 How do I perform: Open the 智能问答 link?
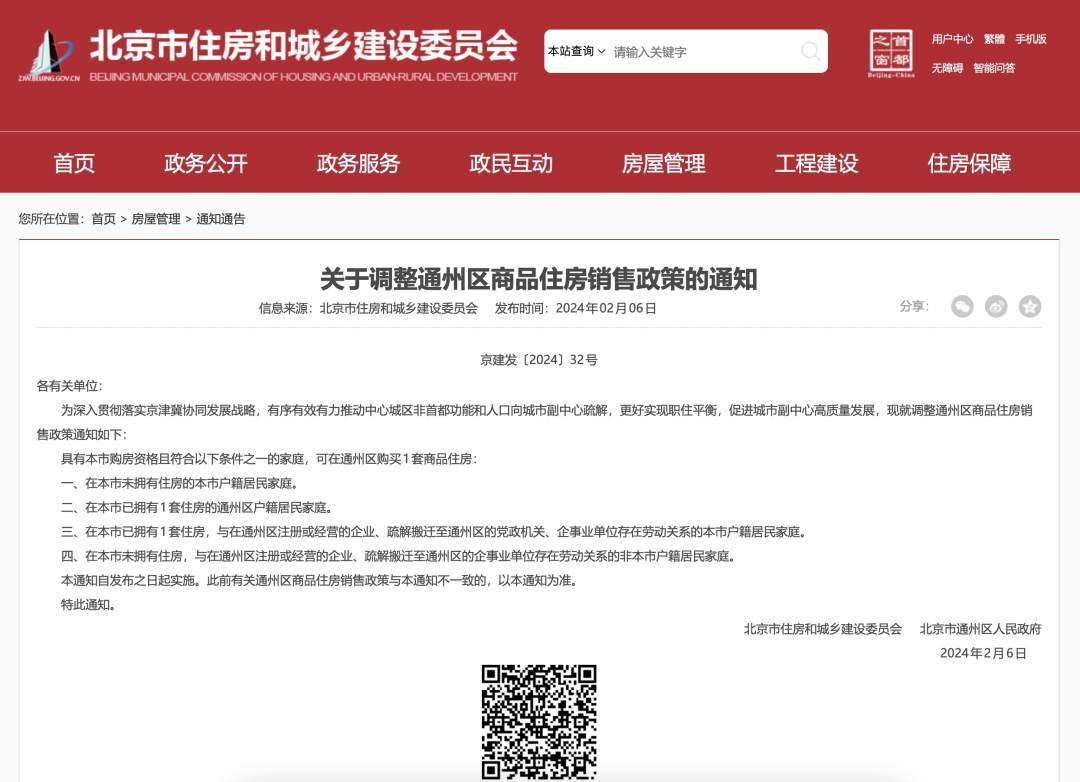click(x=994, y=68)
